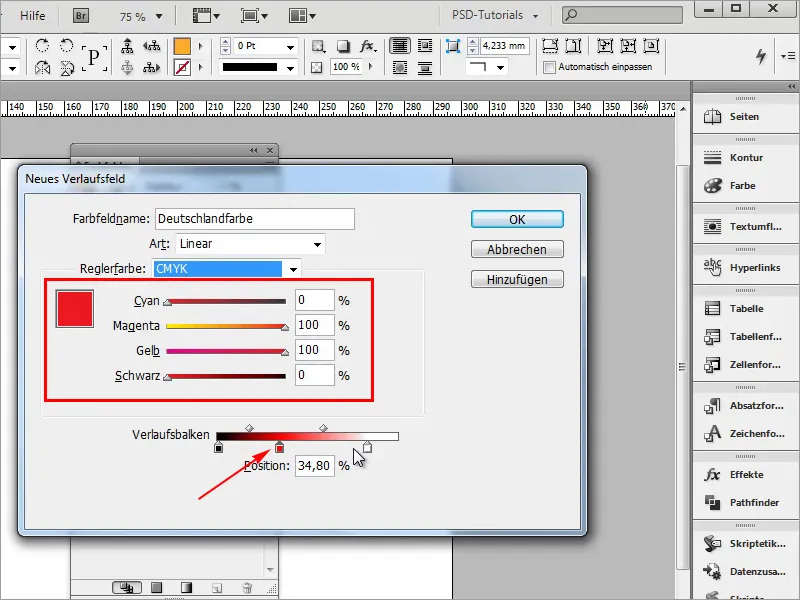This screenshot has height=600, width=800.
Task: Open the PSD-Tutorials workspace menu
Action: [488, 14]
